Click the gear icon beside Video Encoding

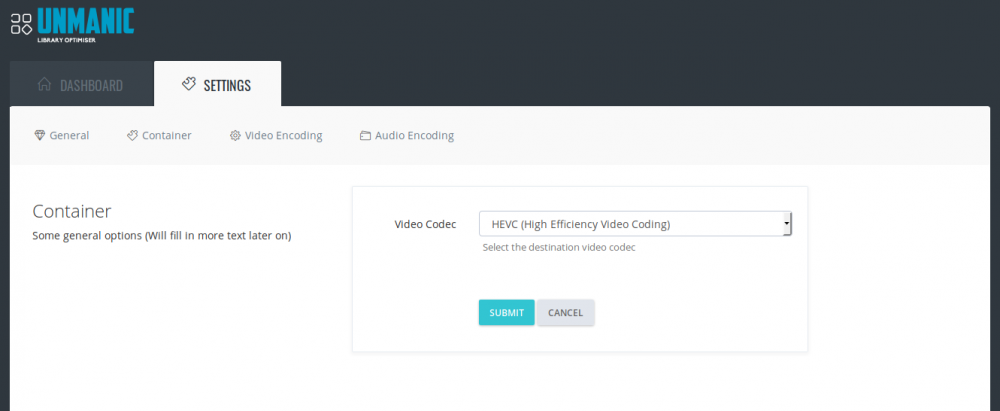pos(235,135)
